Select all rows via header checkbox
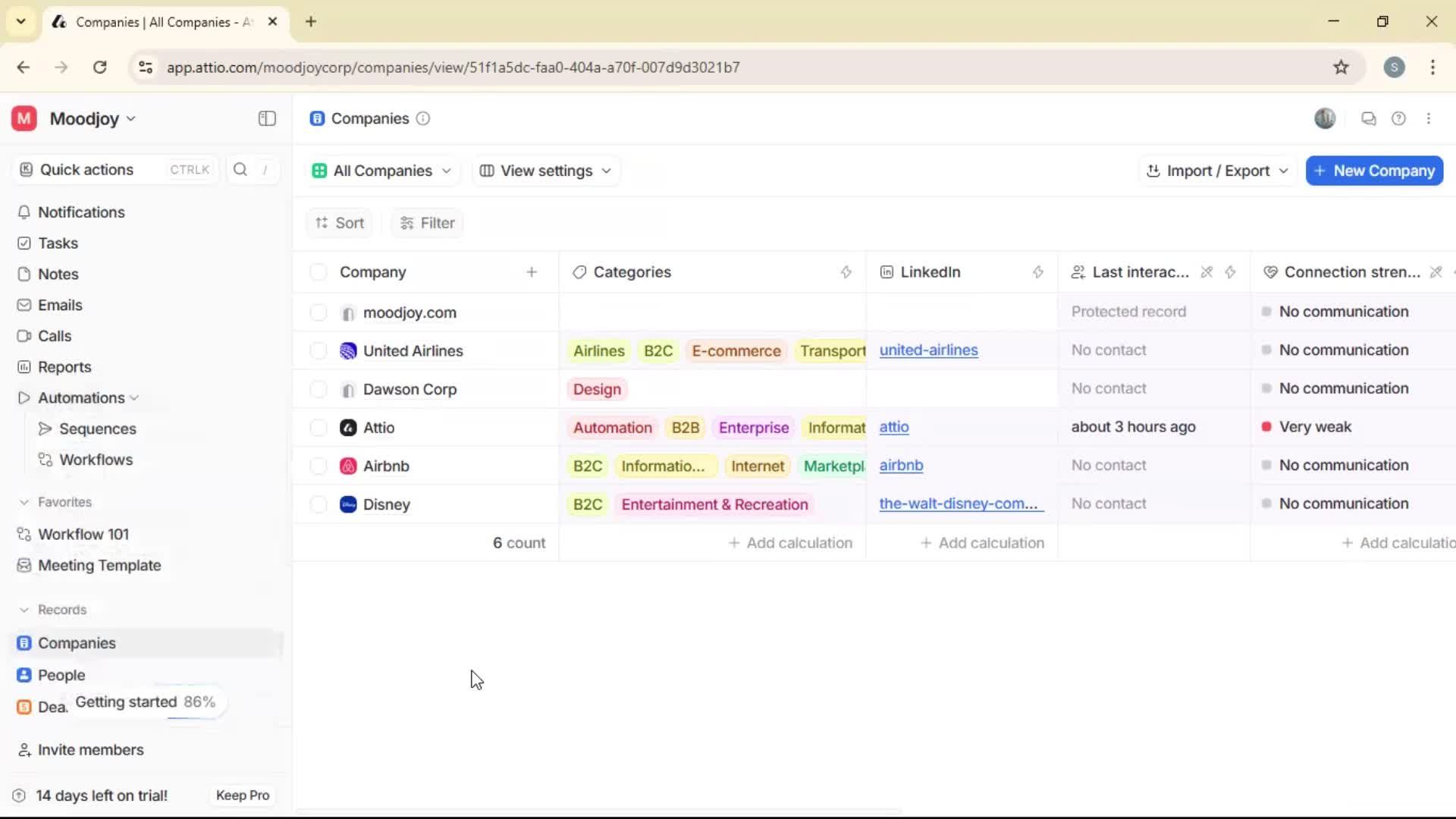Screen dimensions: 1456x819 click(318, 271)
